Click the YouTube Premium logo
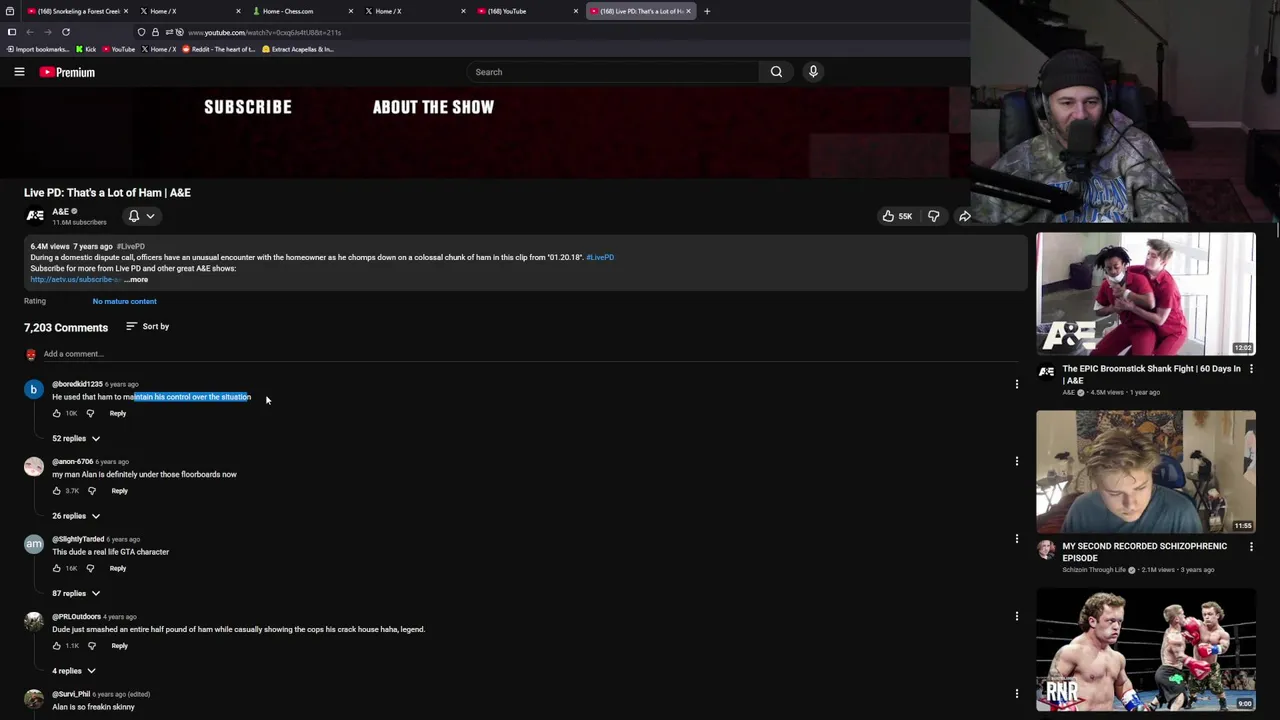The width and height of the screenshot is (1280, 720). (67, 72)
